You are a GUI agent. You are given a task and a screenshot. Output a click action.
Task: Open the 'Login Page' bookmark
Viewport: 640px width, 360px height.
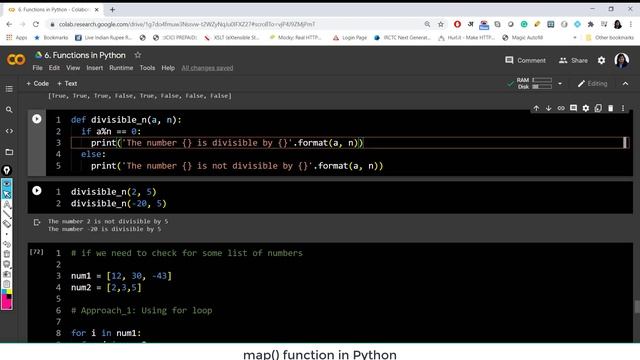350,38
